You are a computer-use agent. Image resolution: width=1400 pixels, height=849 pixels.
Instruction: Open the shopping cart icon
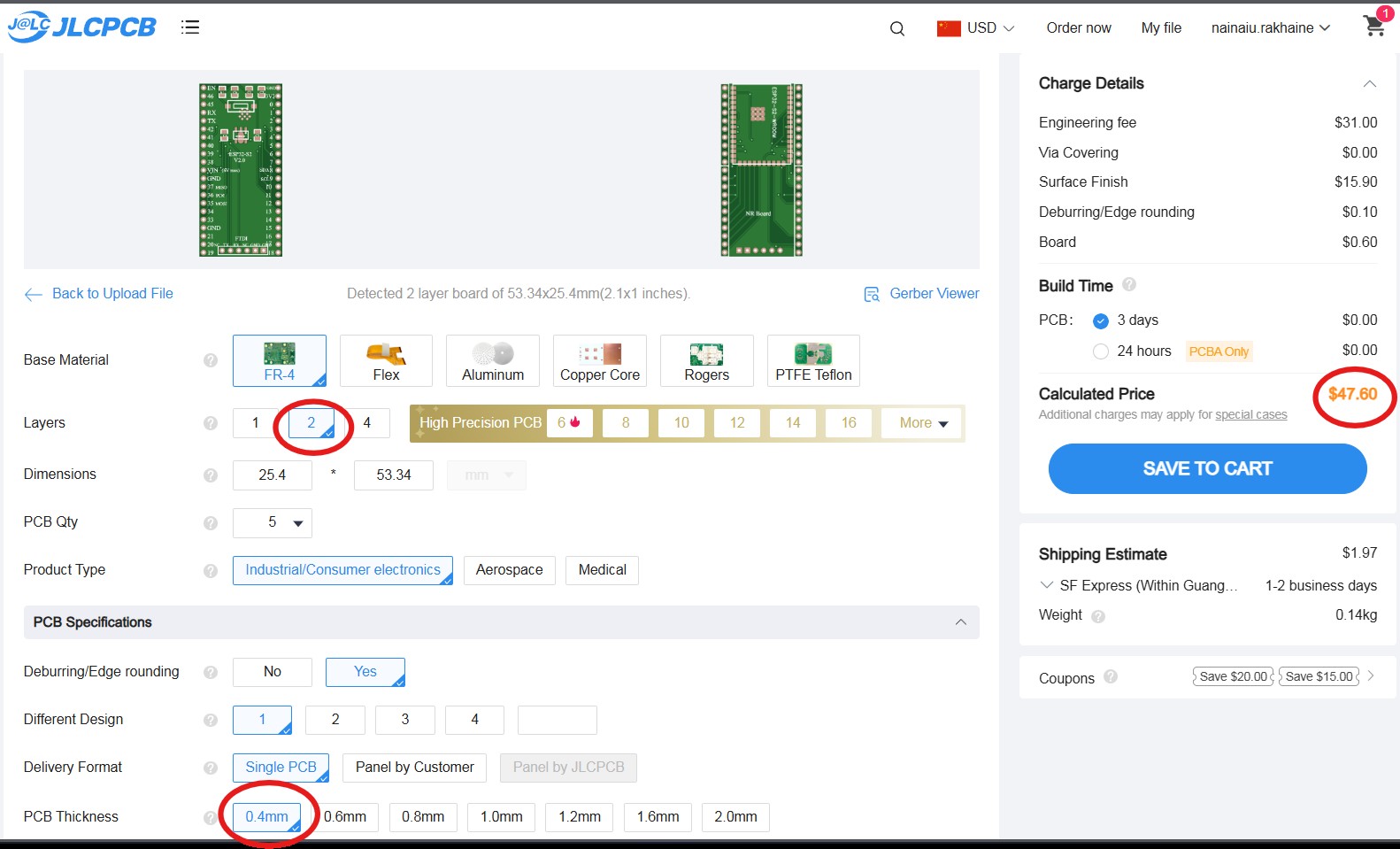pos(1374,26)
